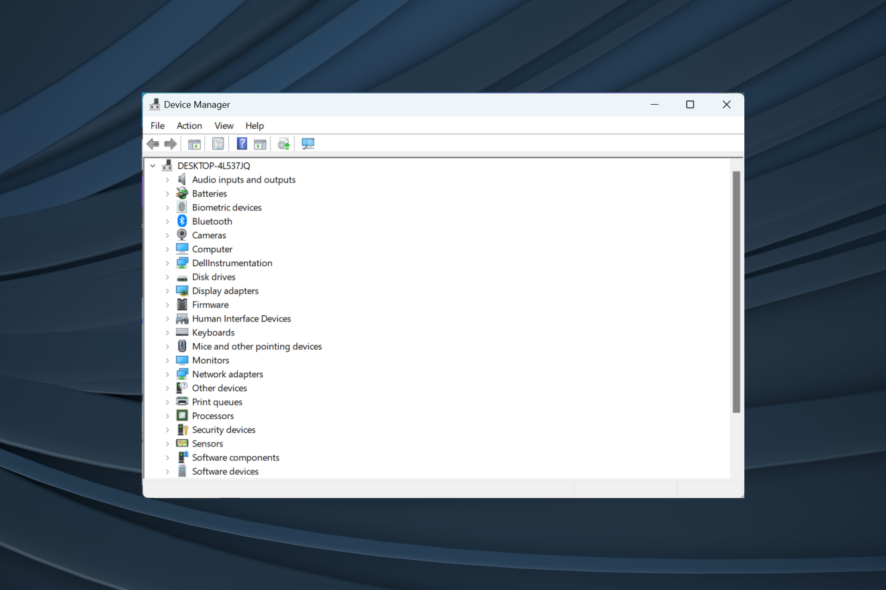Select the Sensors label
Image resolution: width=886 pixels, height=590 pixels.
207,444
